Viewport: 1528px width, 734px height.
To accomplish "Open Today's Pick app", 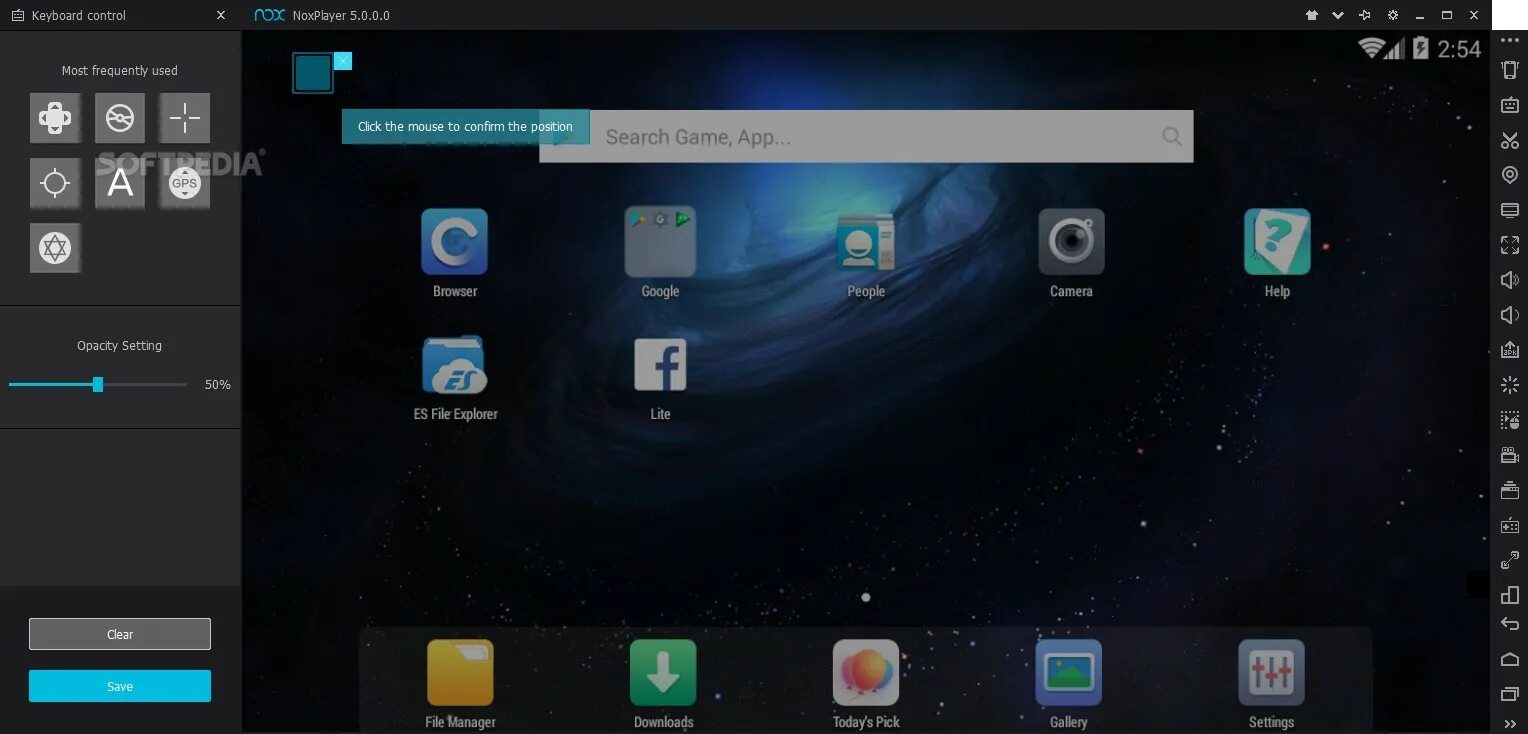I will [x=866, y=684].
